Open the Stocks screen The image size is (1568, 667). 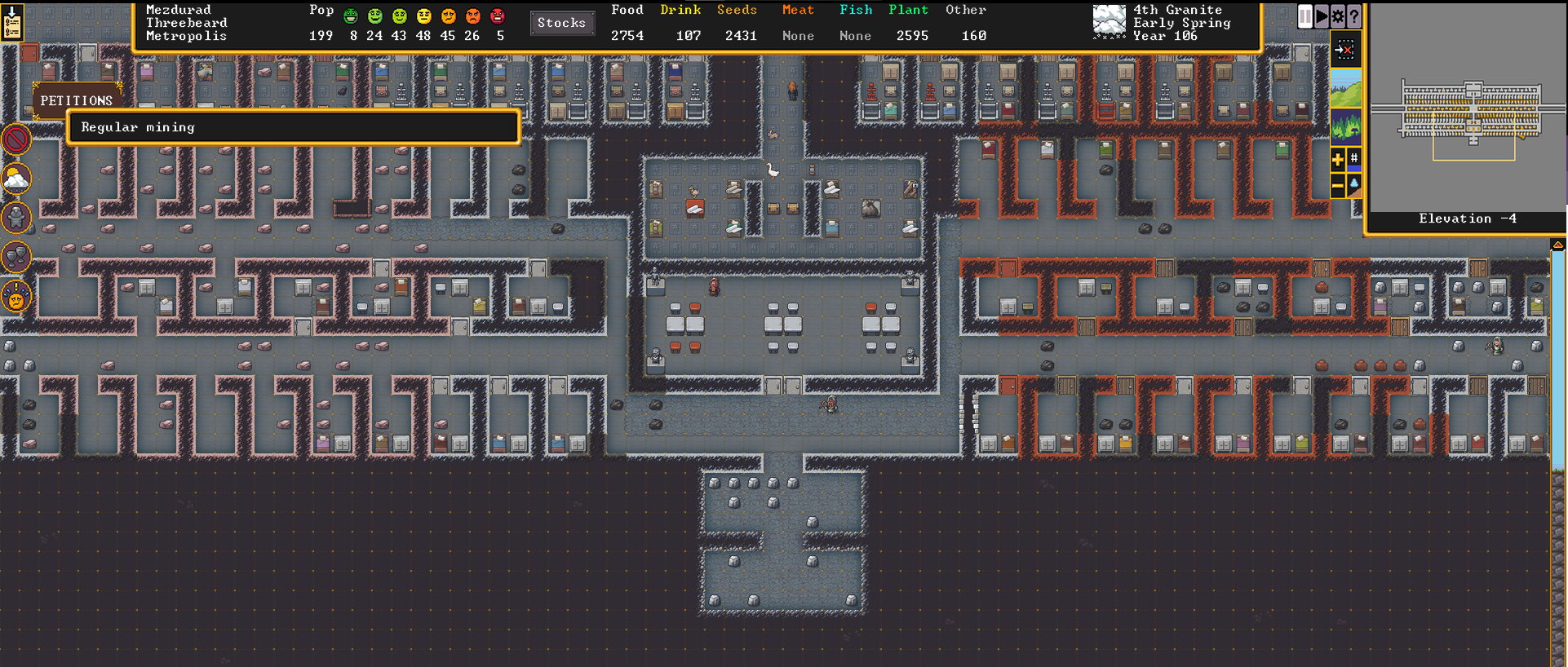(561, 23)
